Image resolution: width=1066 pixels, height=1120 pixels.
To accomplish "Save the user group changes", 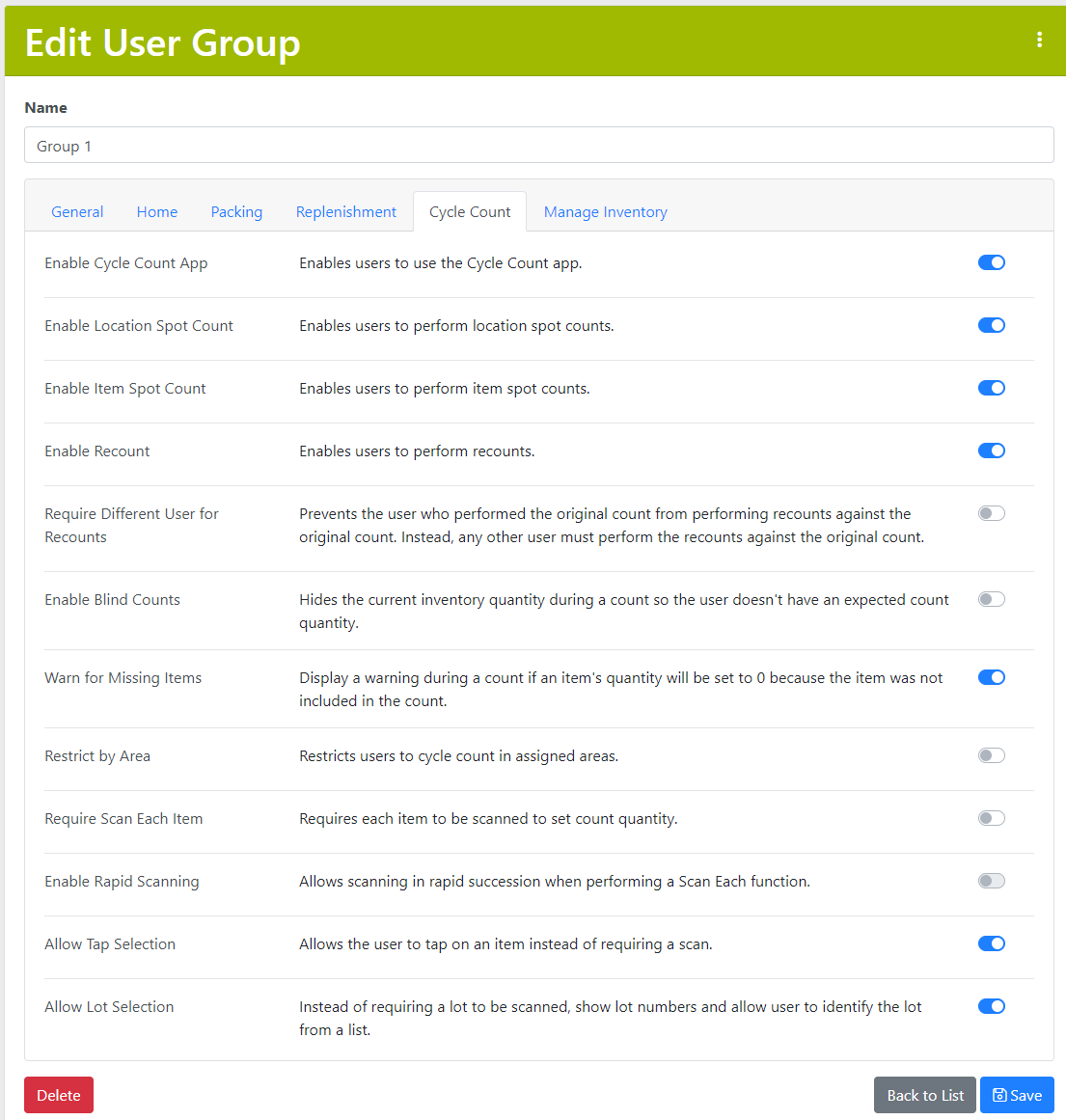I will (1017, 1095).
